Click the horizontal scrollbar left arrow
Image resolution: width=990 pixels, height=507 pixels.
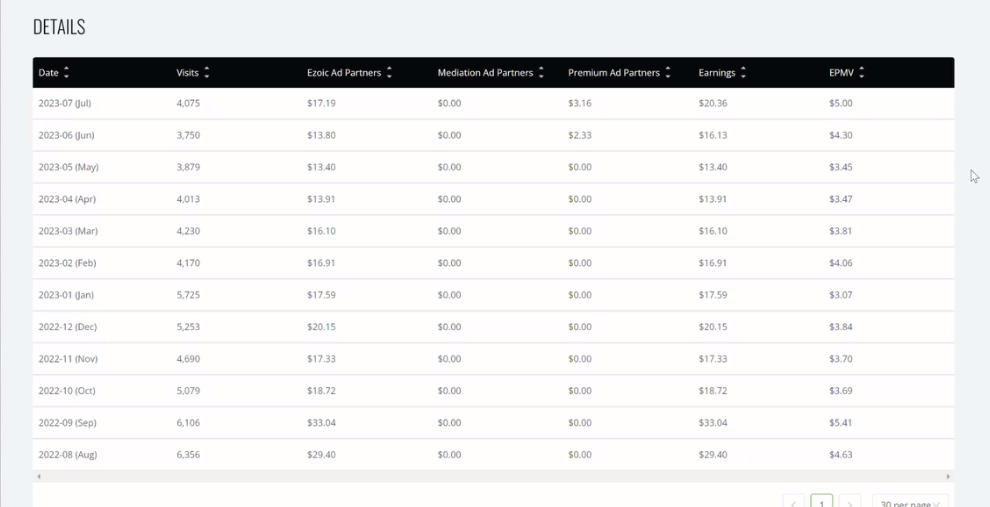click(39, 476)
